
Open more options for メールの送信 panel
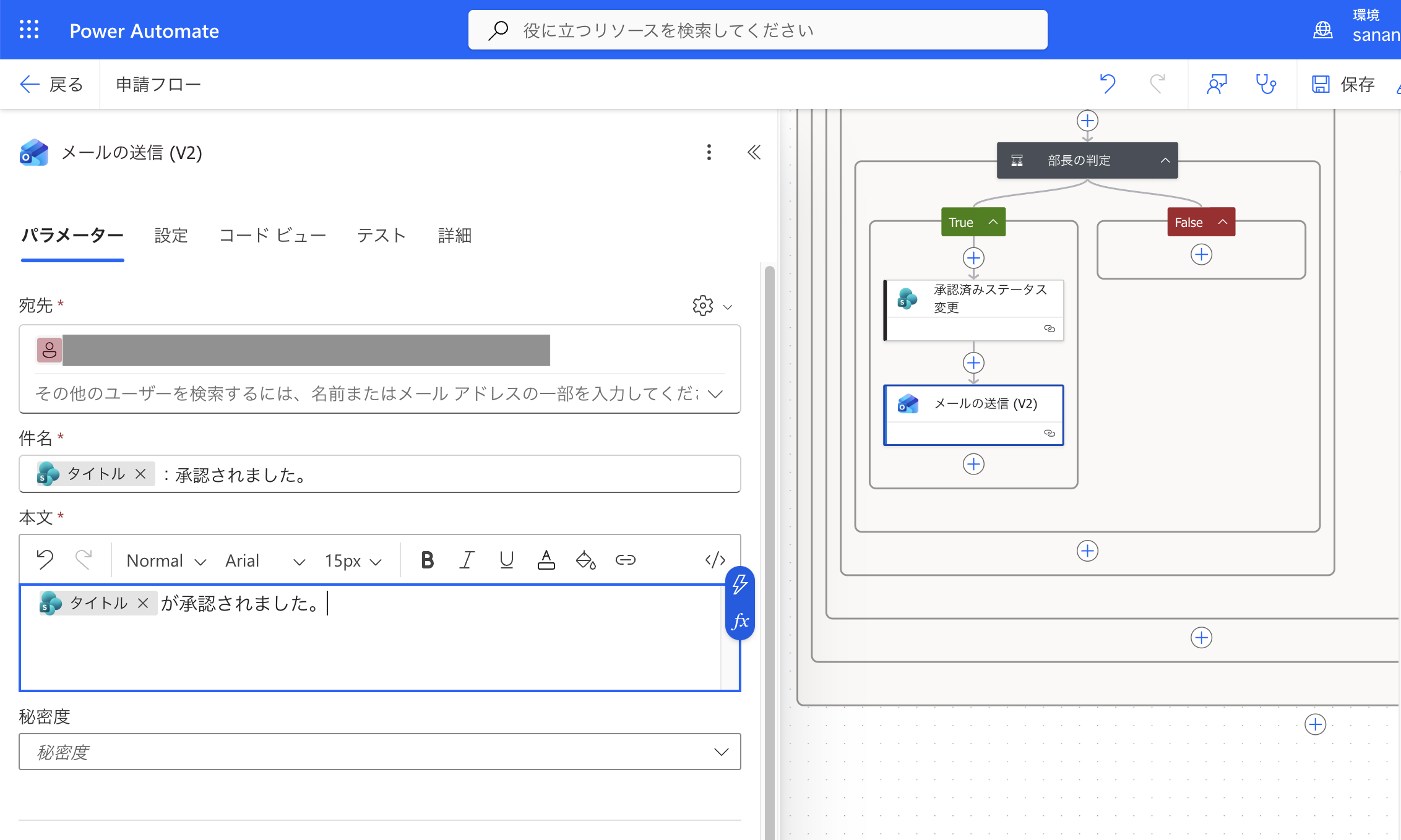(709, 152)
